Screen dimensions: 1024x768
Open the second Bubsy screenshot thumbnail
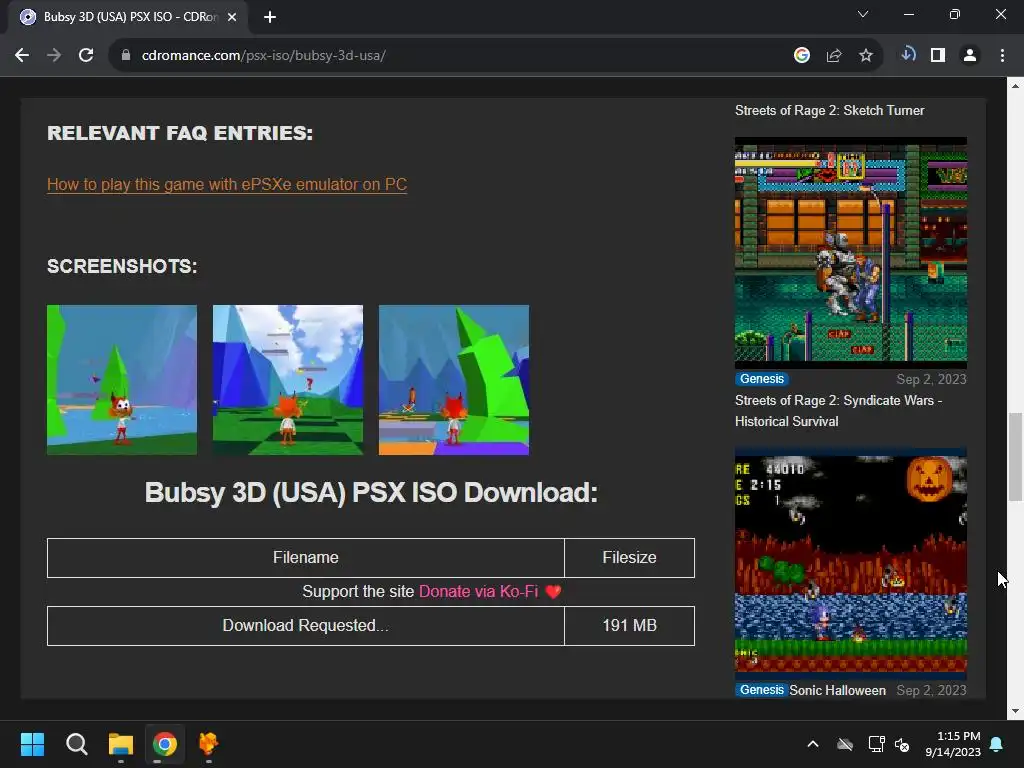tap(288, 380)
